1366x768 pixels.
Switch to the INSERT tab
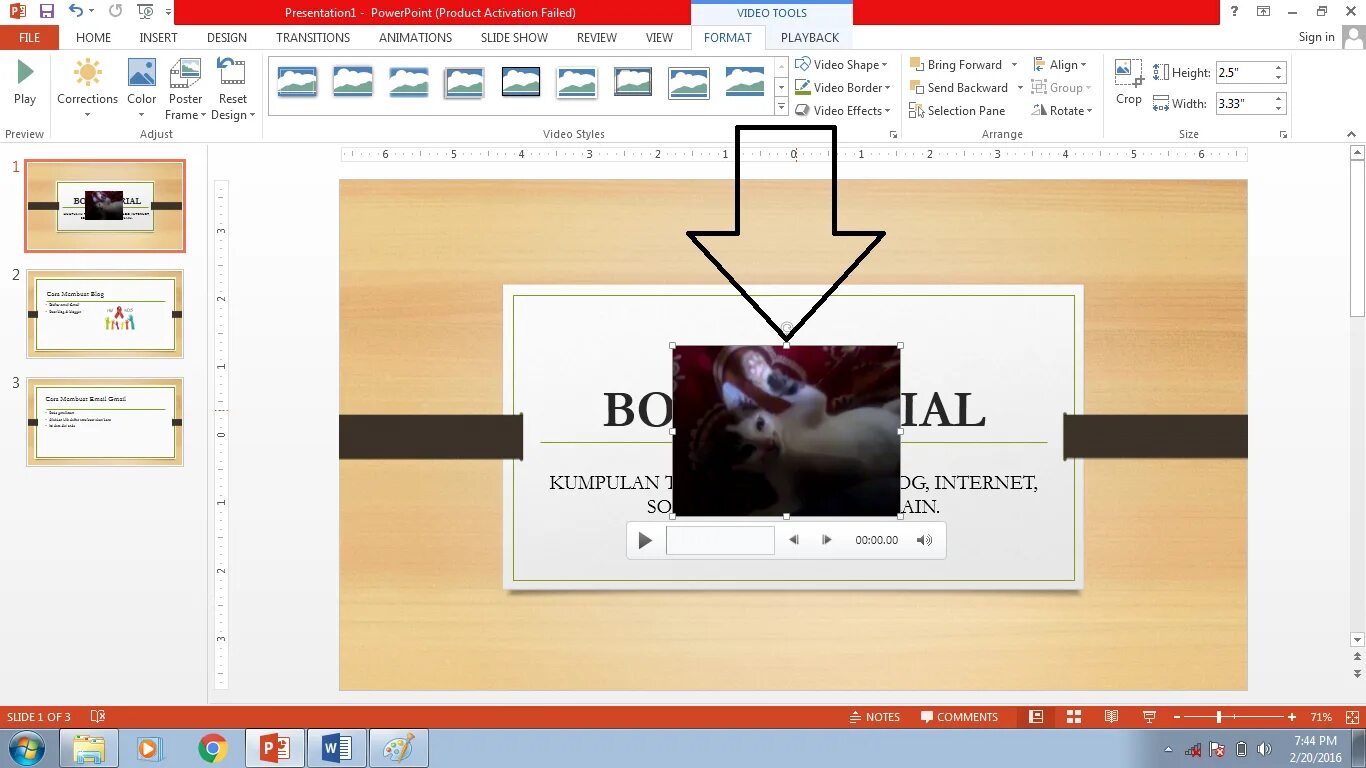[158, 37]
